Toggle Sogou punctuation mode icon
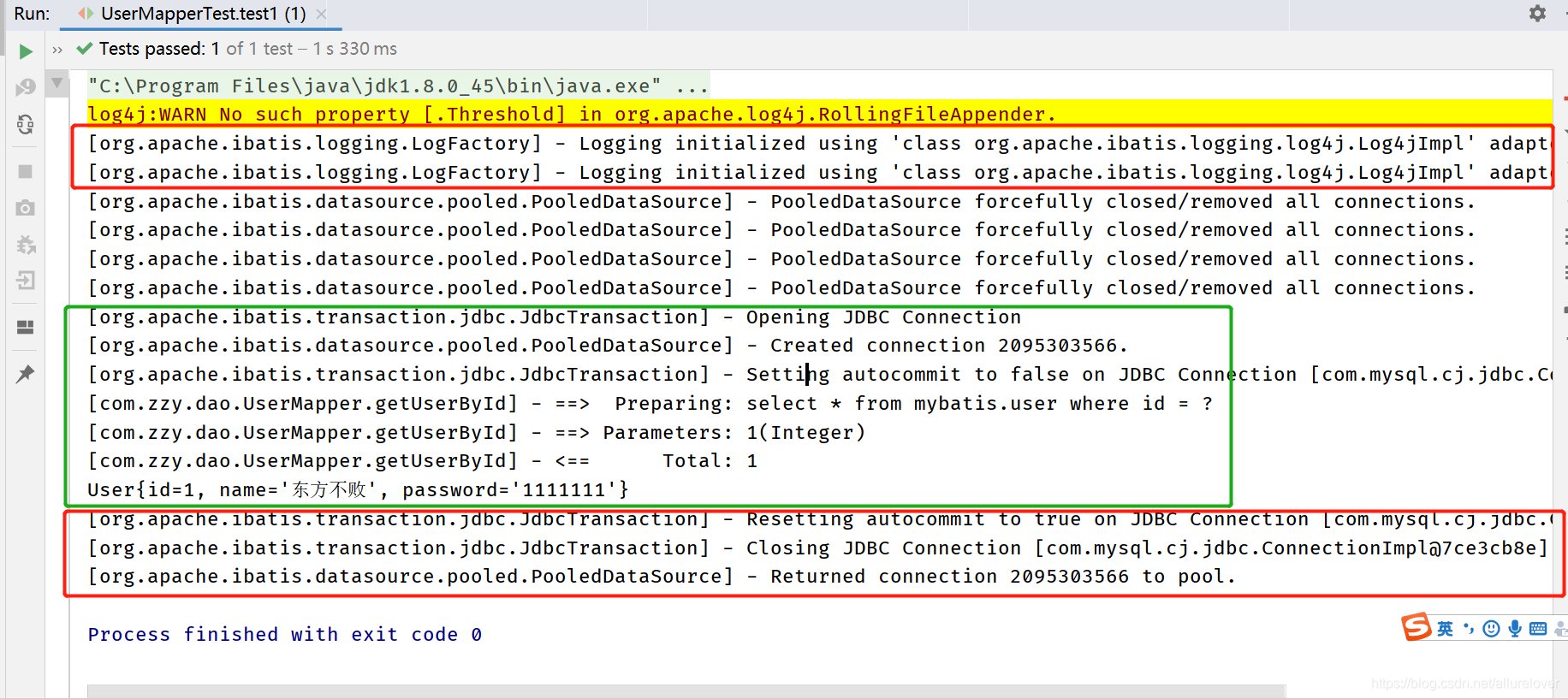This screenshot has width=1568, height=699. pos(1469,629)
